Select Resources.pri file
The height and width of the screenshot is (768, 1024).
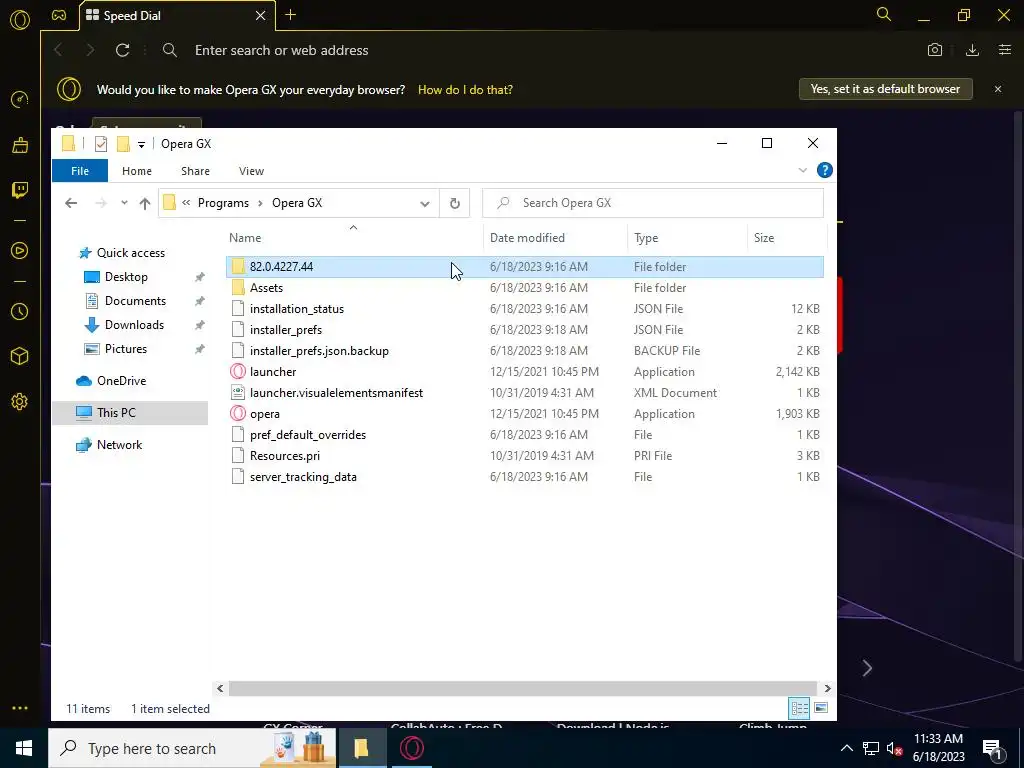524,456
